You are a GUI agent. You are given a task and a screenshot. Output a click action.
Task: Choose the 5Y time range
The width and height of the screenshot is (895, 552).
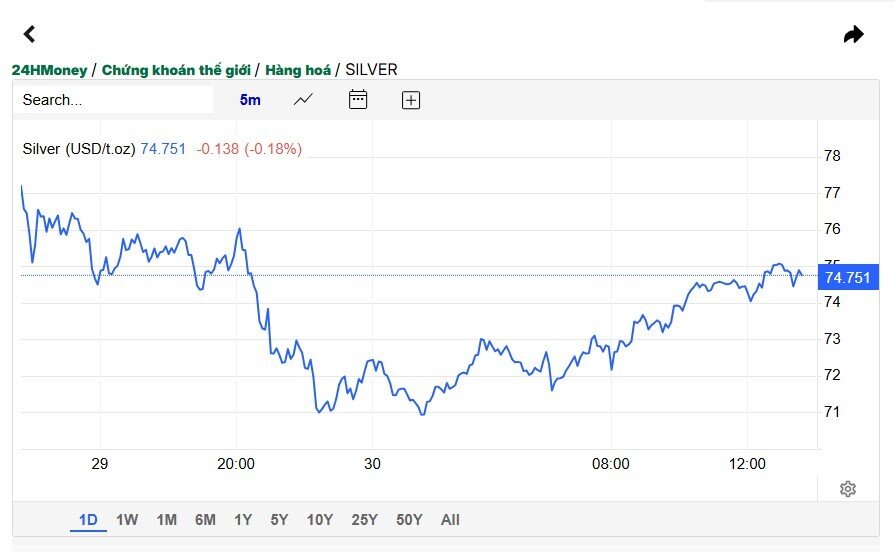[x=279, y=519]
